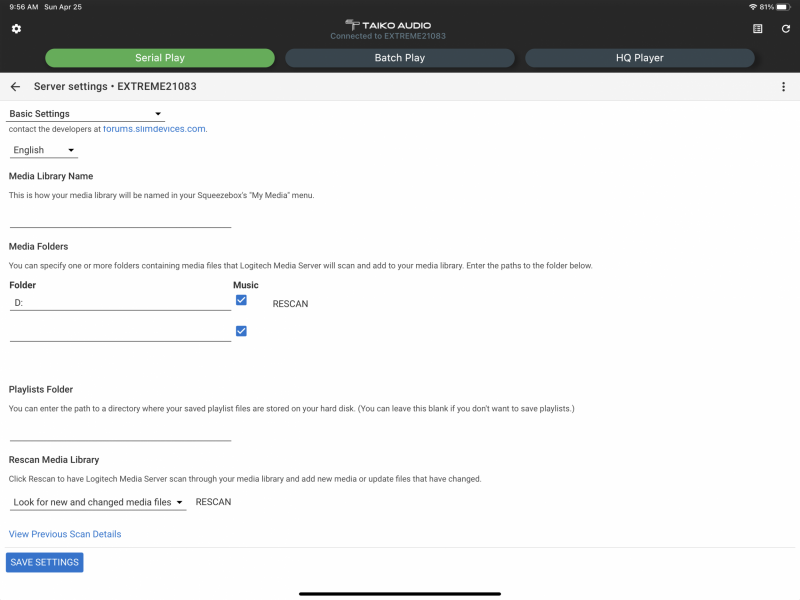Open the three-dot overflow menu
This screenshot has height=600, width=800.
pyautogui.click(x=784, y=87)
